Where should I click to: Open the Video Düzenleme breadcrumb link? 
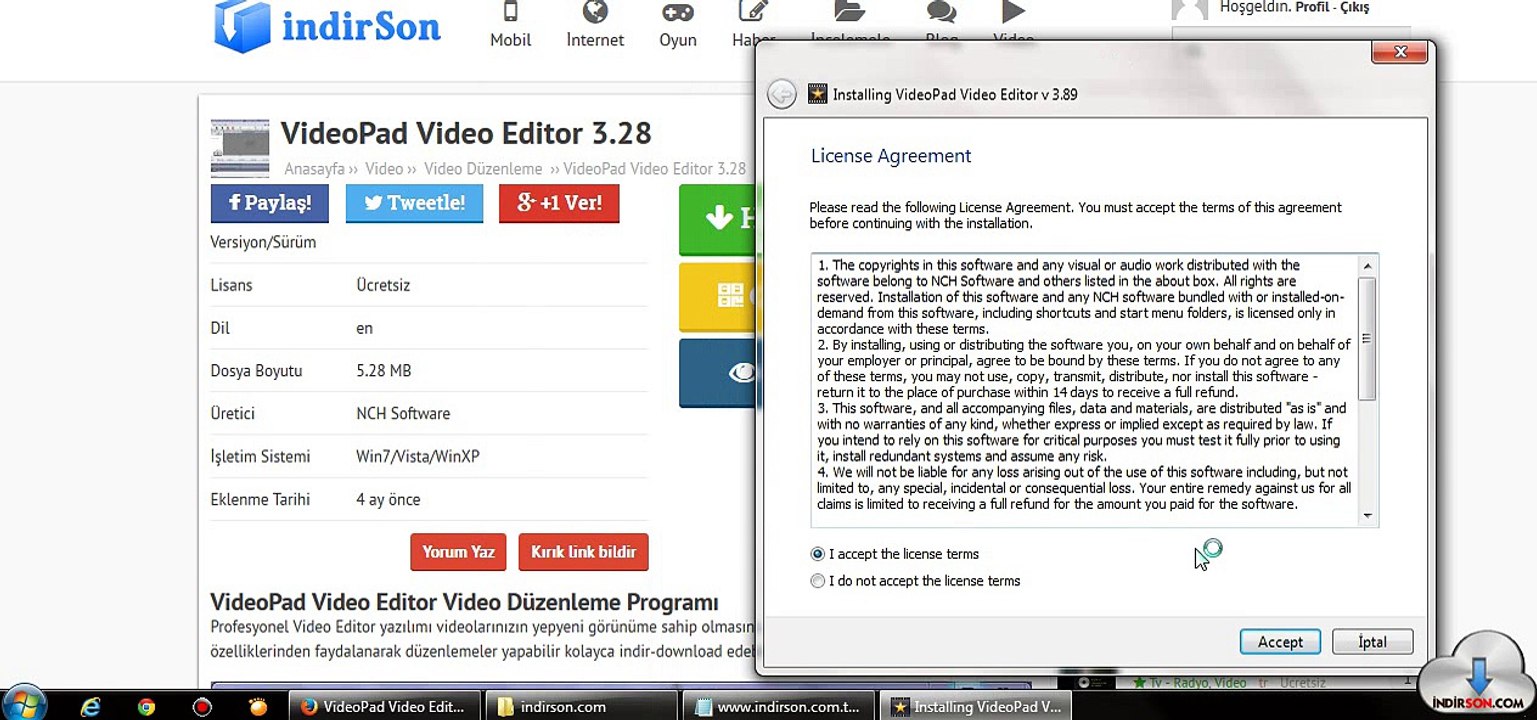pyautogui.click(x=483, y=169)
